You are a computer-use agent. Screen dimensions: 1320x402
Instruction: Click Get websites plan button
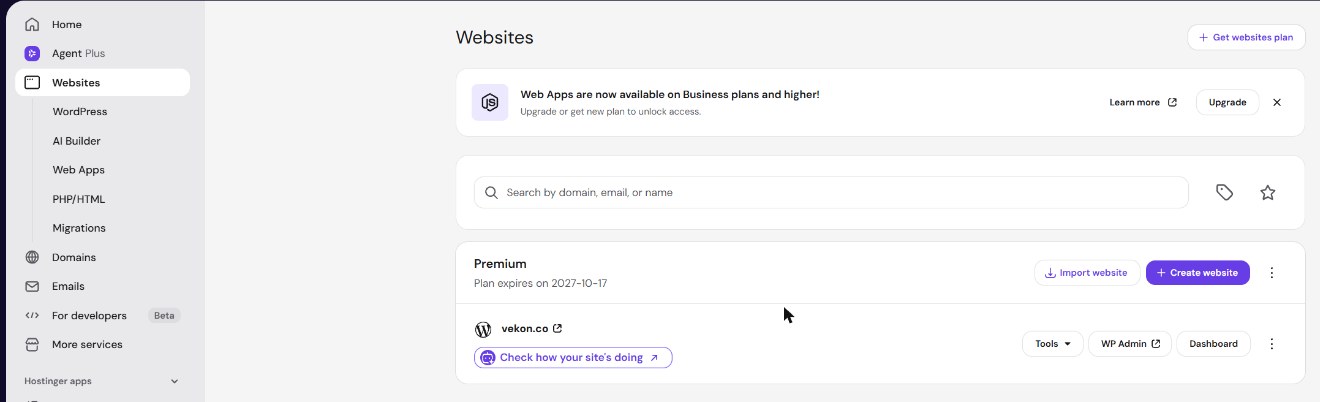pos(1246,37)
